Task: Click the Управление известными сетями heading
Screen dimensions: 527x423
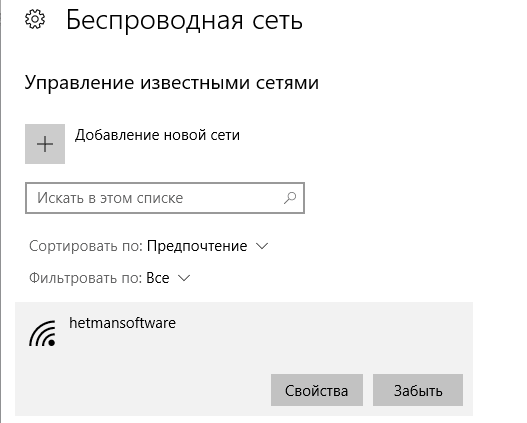Action: (172, 83)
